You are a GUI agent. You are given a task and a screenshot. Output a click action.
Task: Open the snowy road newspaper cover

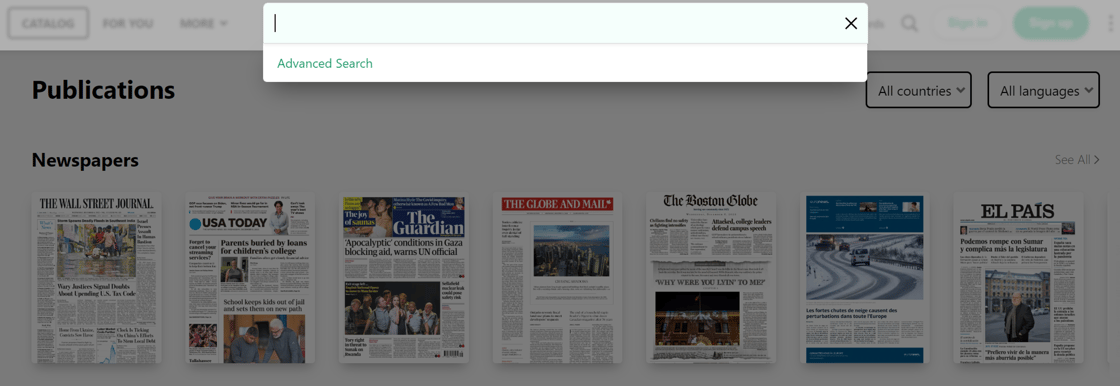(864, 277)
